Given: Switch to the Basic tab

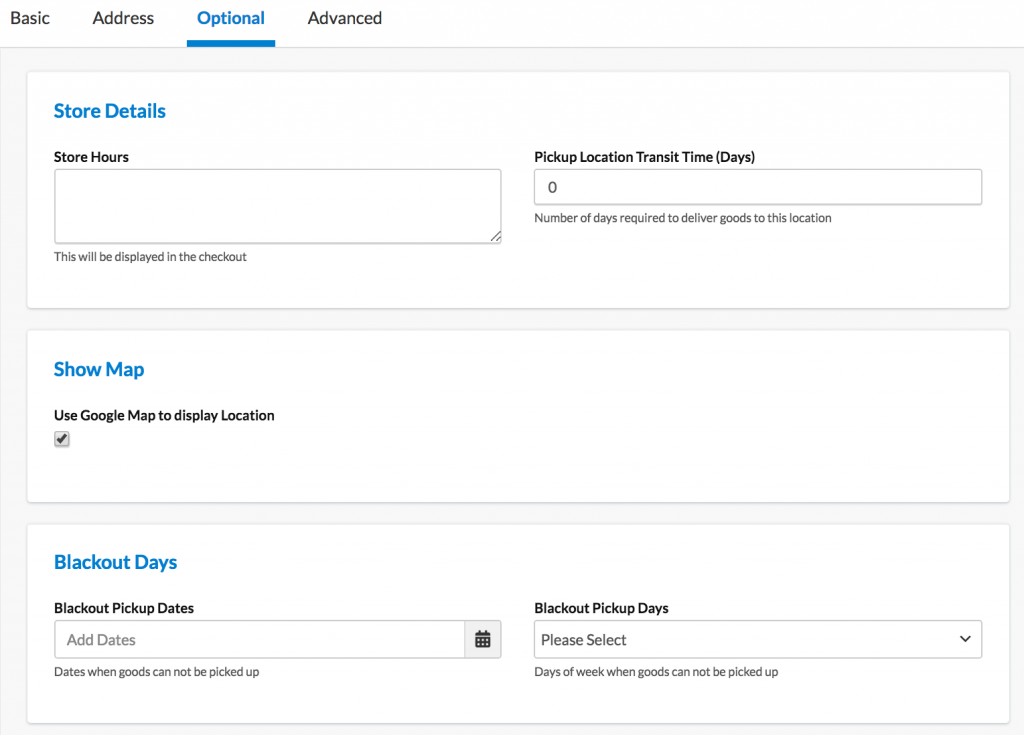Looking at the screenshot, I should tap(30, 18).
